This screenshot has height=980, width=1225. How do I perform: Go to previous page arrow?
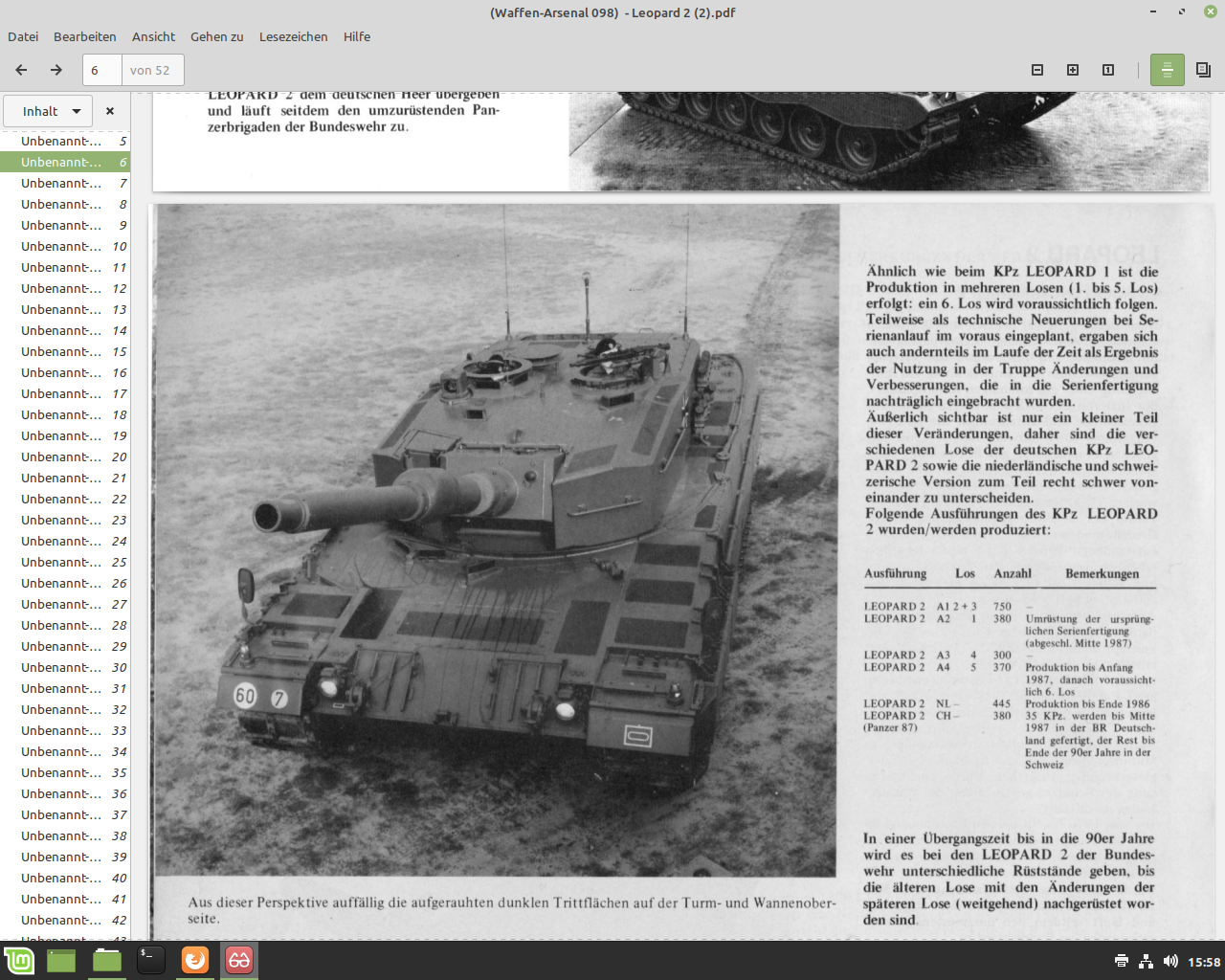click(21, 70)
